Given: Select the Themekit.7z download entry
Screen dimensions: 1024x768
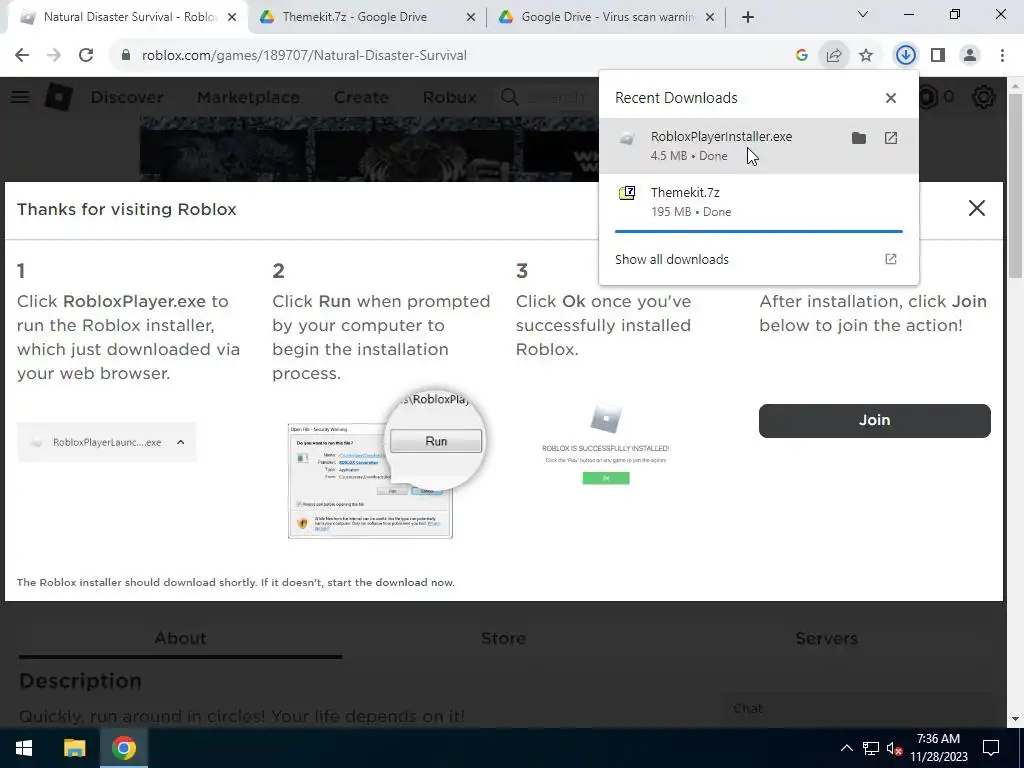Looking at the screenshot, I should [x=759, y=202].
